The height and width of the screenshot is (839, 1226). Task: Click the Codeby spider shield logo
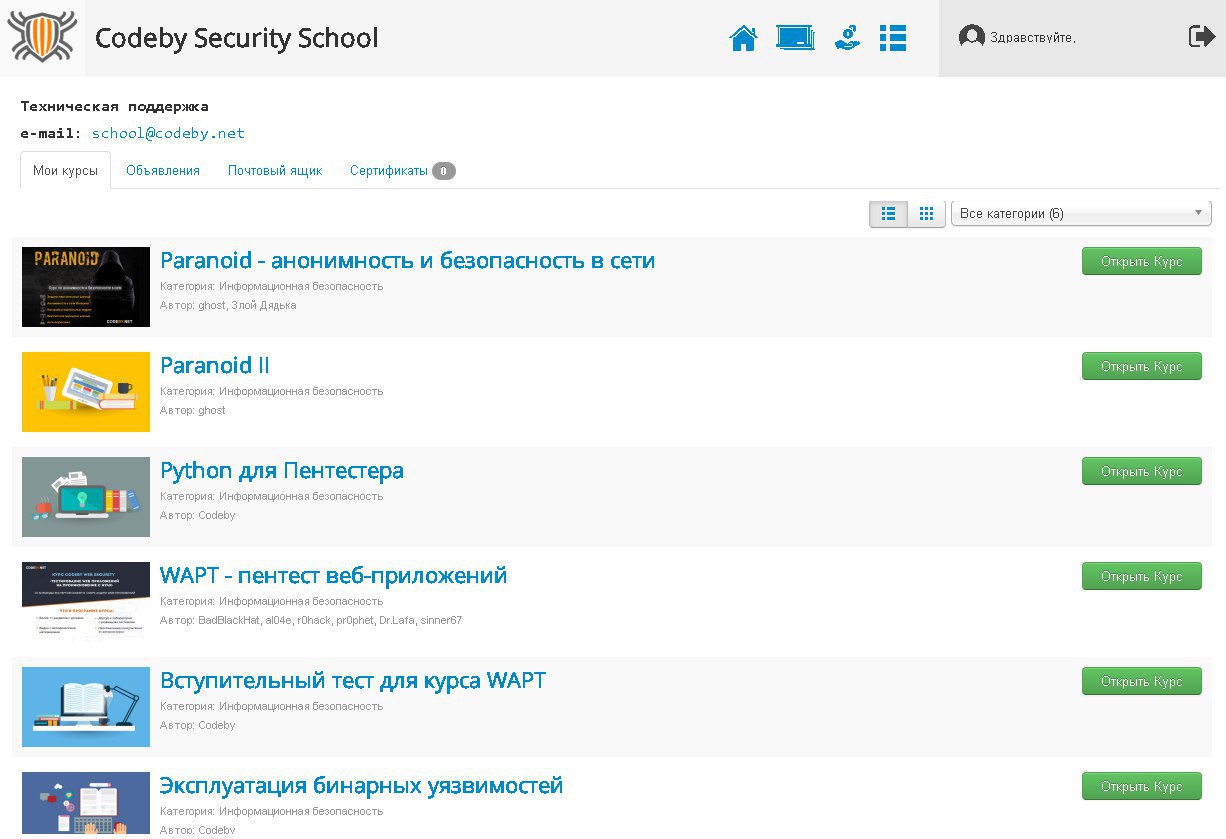[42, 37]
